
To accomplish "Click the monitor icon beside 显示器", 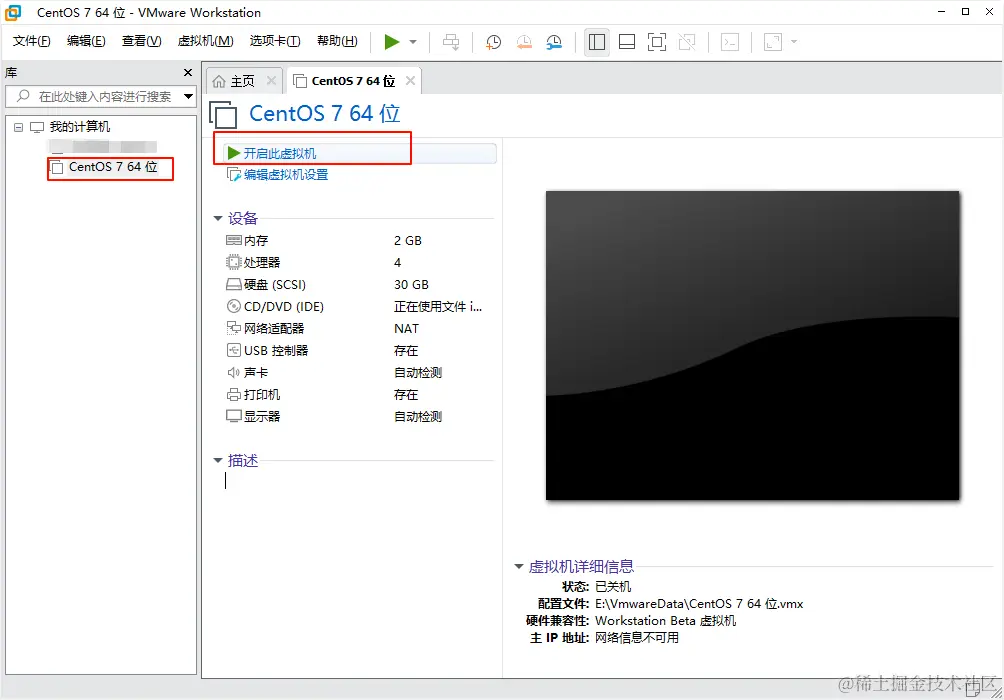I will click(234, 417).
